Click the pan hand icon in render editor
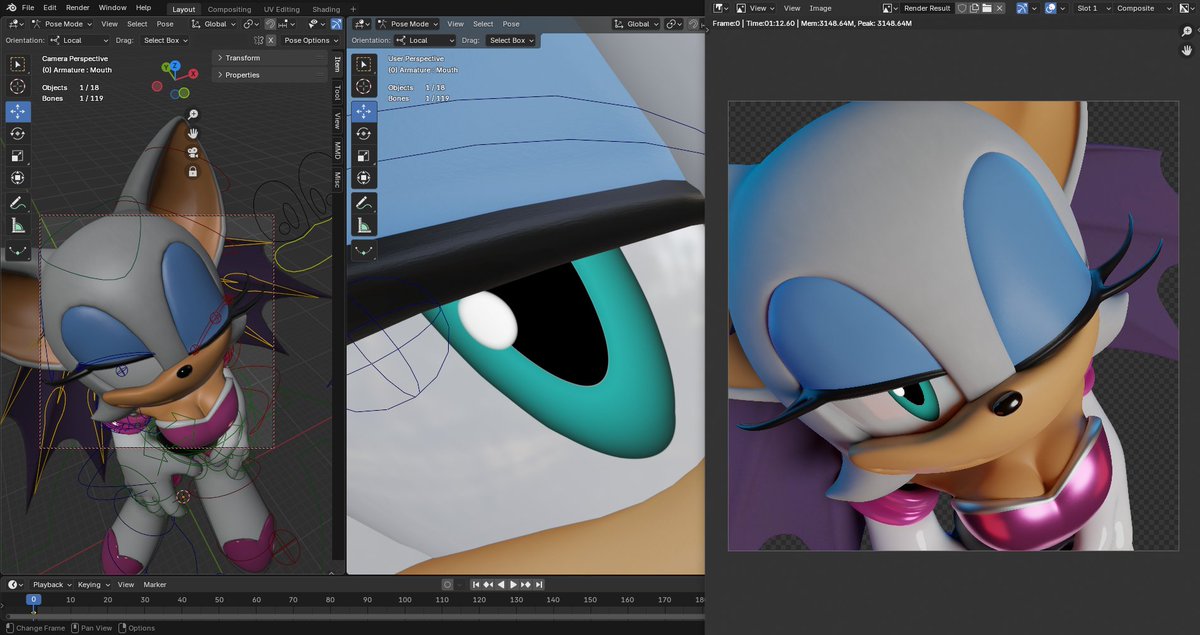This screenshot has width=1200, height=635. click(1186, 50)
